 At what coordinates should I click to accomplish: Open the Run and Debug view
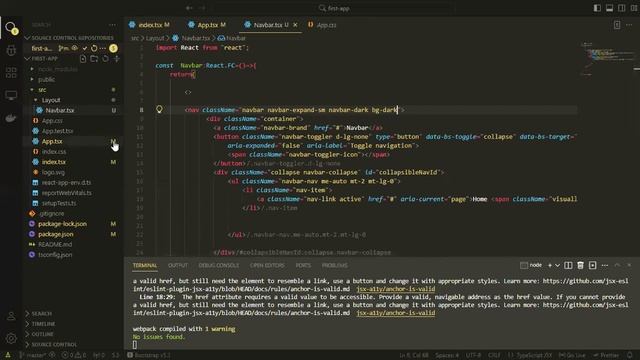[x=11, y=51]
